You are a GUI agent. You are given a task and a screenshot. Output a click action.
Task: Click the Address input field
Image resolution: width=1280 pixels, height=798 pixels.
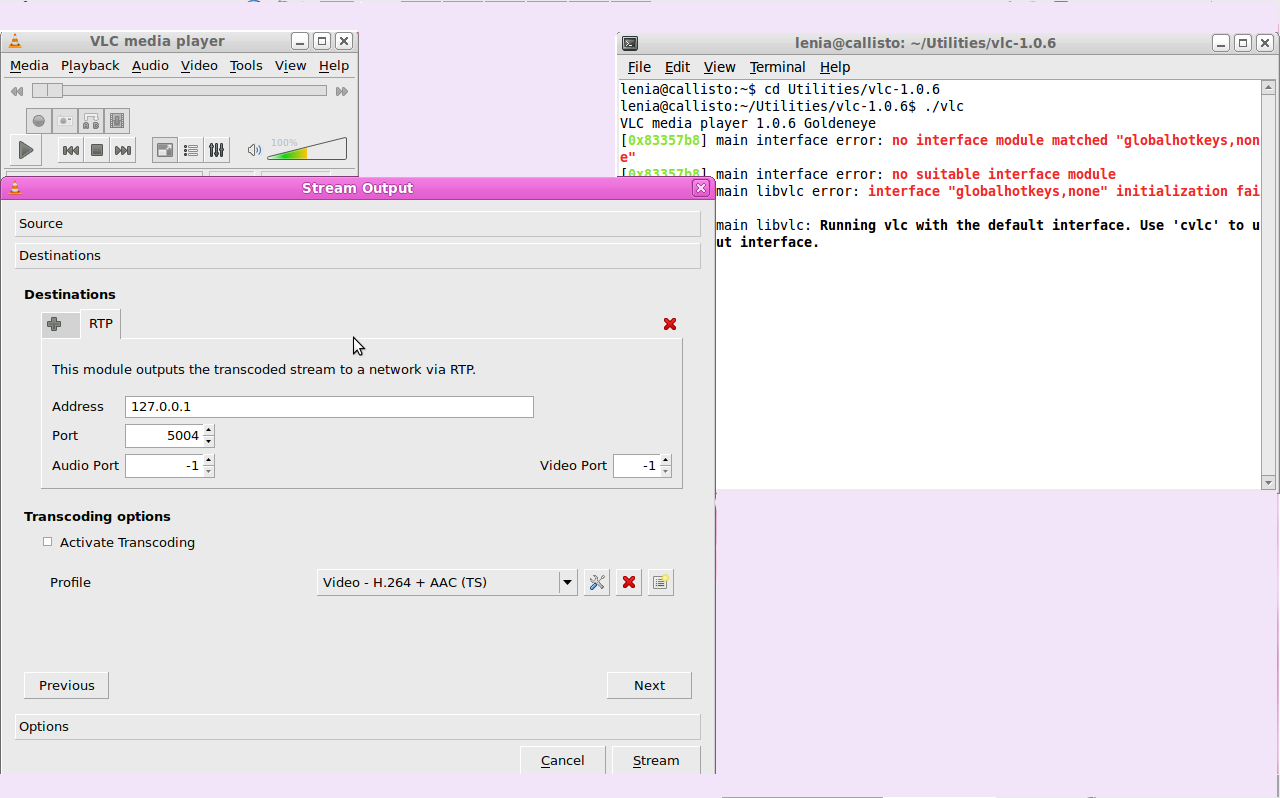coord(329,407)
